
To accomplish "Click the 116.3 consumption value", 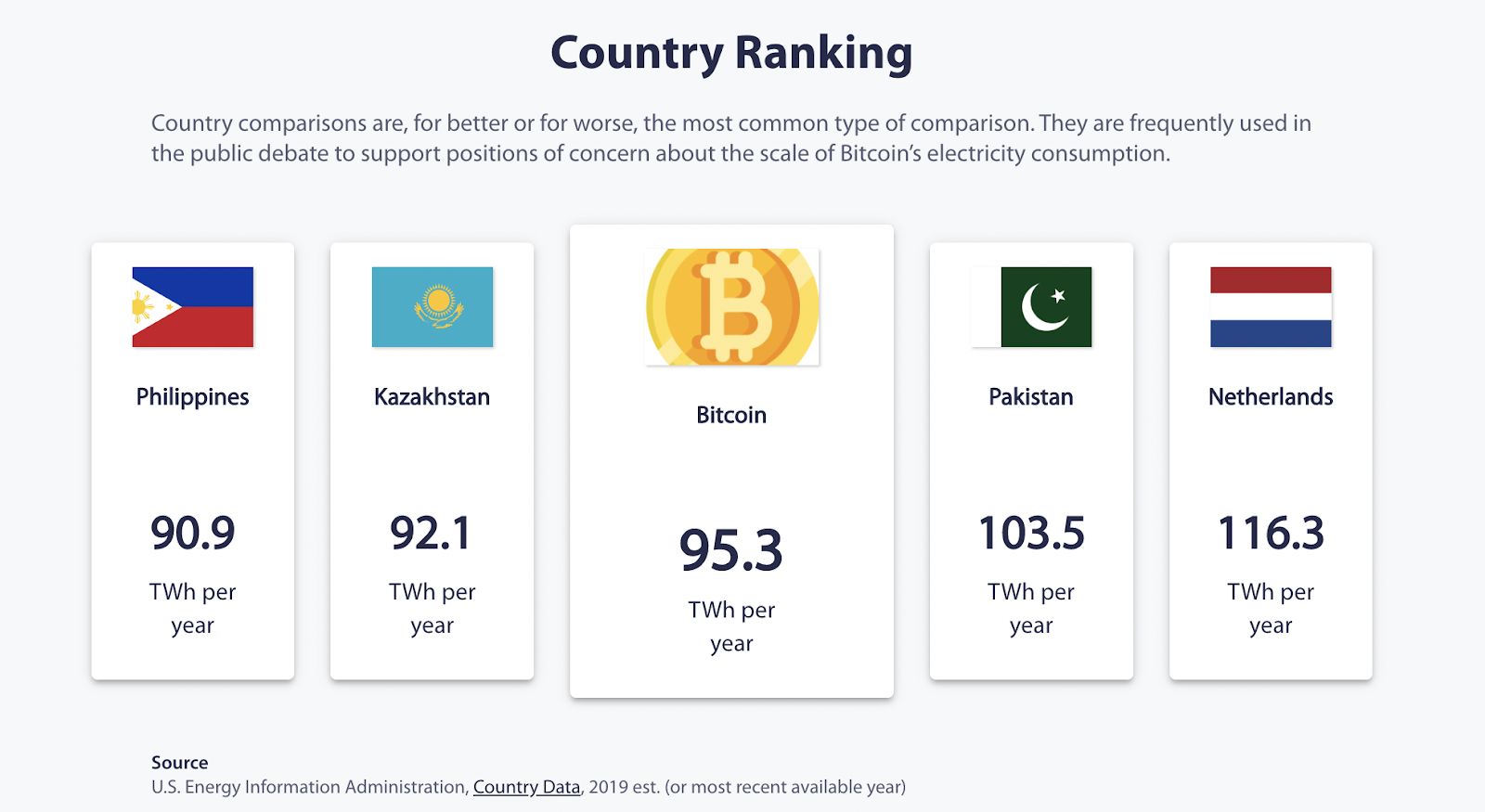I will coord(1271,533).
